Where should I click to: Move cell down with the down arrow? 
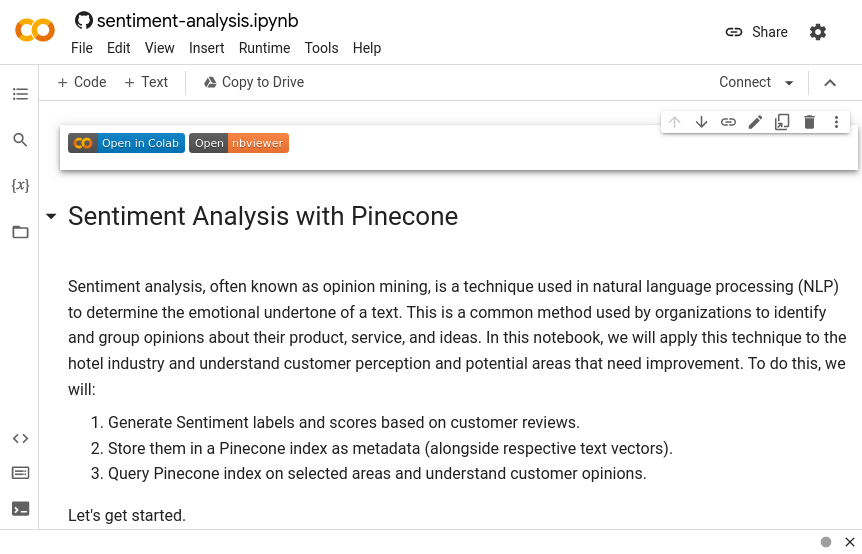click(702, 122)
